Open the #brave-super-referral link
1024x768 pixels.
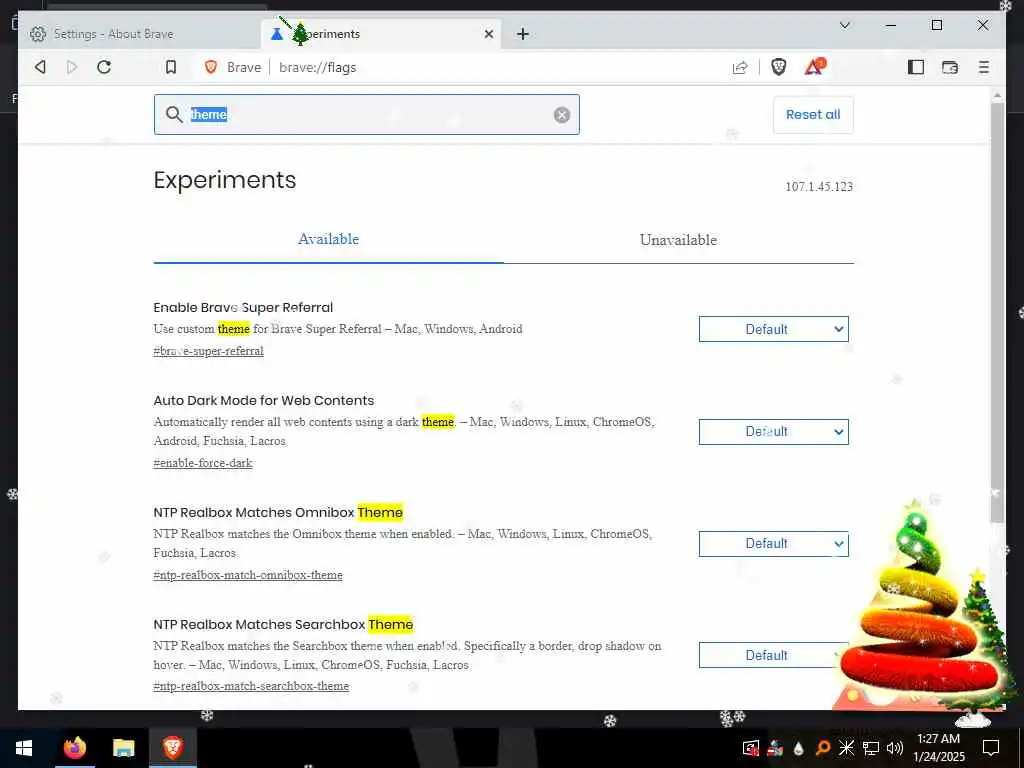click(x=208, y=351)
